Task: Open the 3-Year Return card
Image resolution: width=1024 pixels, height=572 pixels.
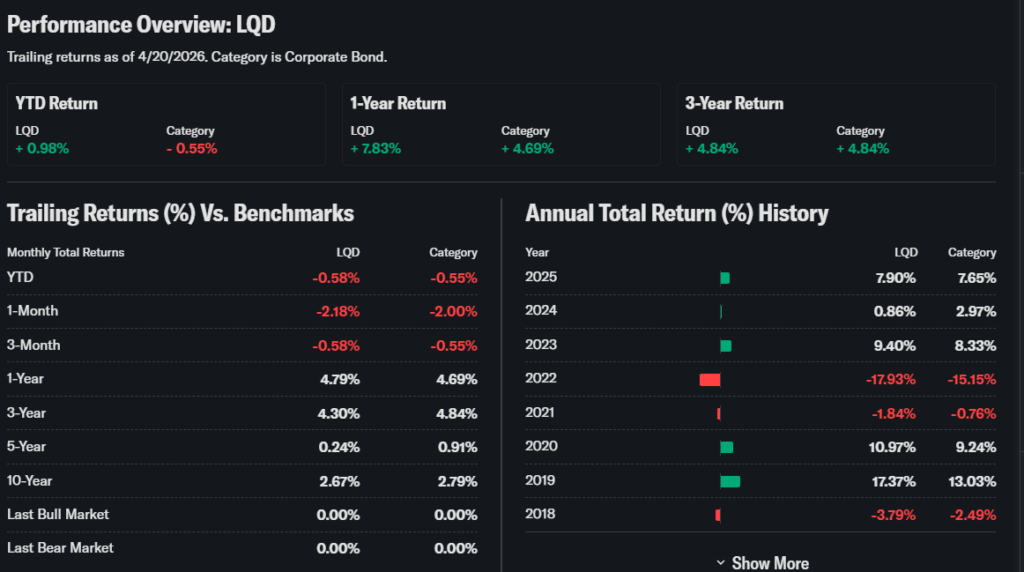Action: [835, 124]
